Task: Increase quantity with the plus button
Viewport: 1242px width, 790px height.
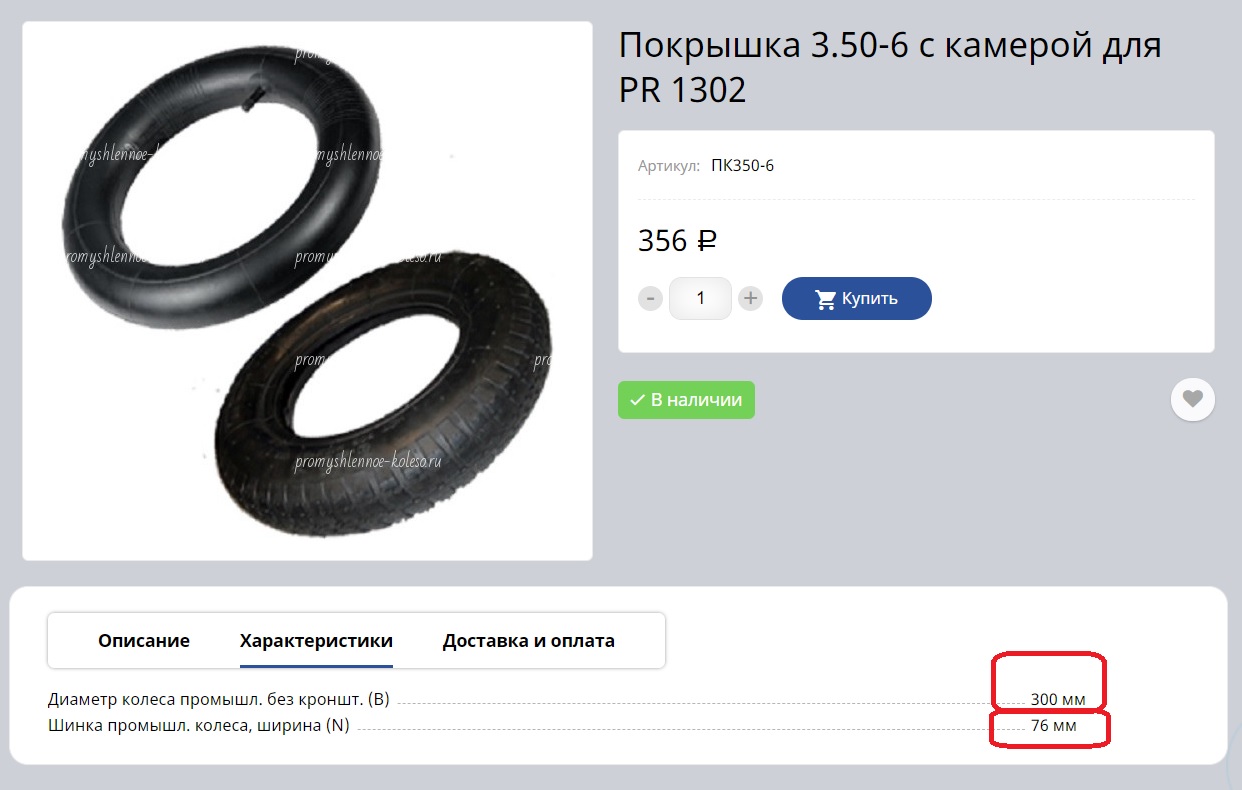Action: coord(751,298)
